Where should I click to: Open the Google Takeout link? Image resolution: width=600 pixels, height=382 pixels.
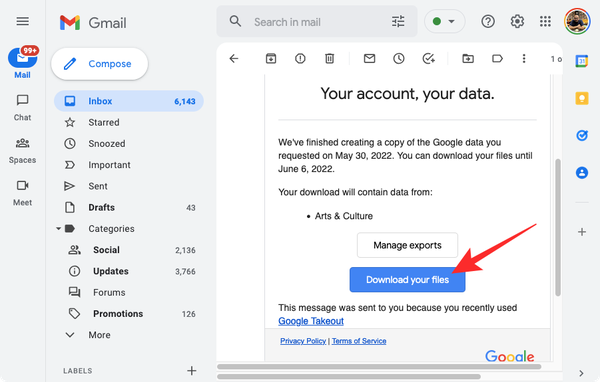pos(311,321)
